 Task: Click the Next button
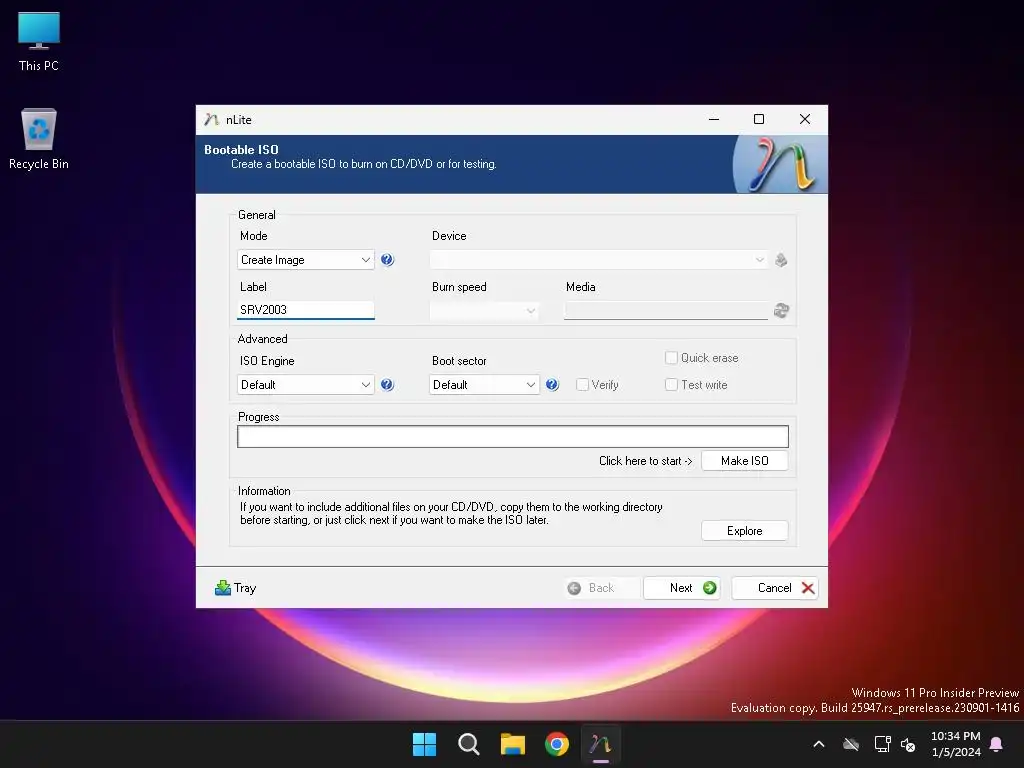[x=682, y=588]
